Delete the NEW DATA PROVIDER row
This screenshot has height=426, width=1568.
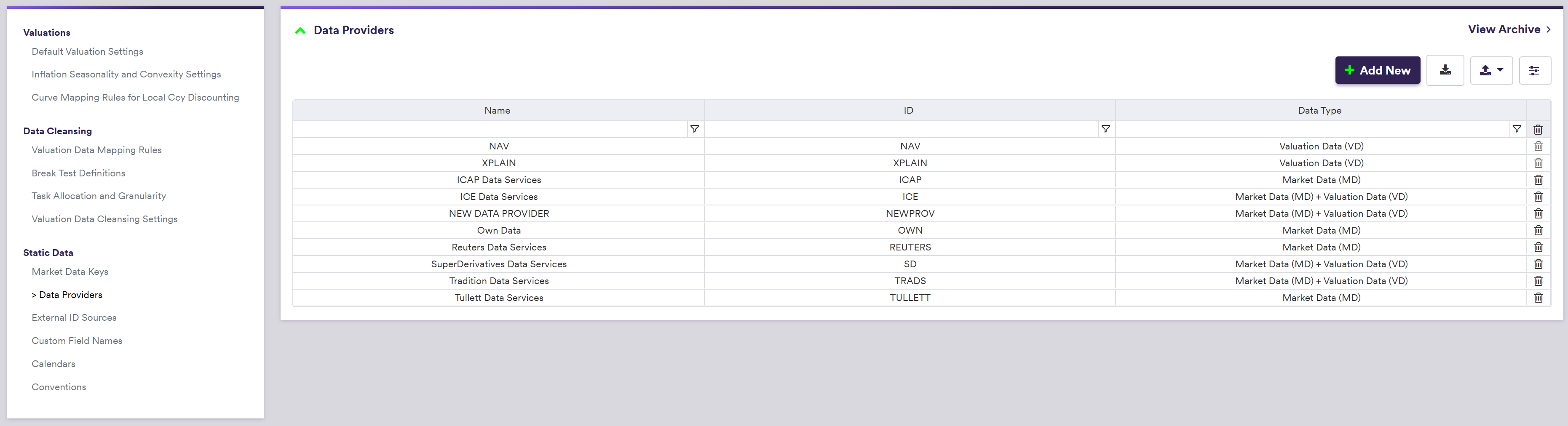[1538, 213]
